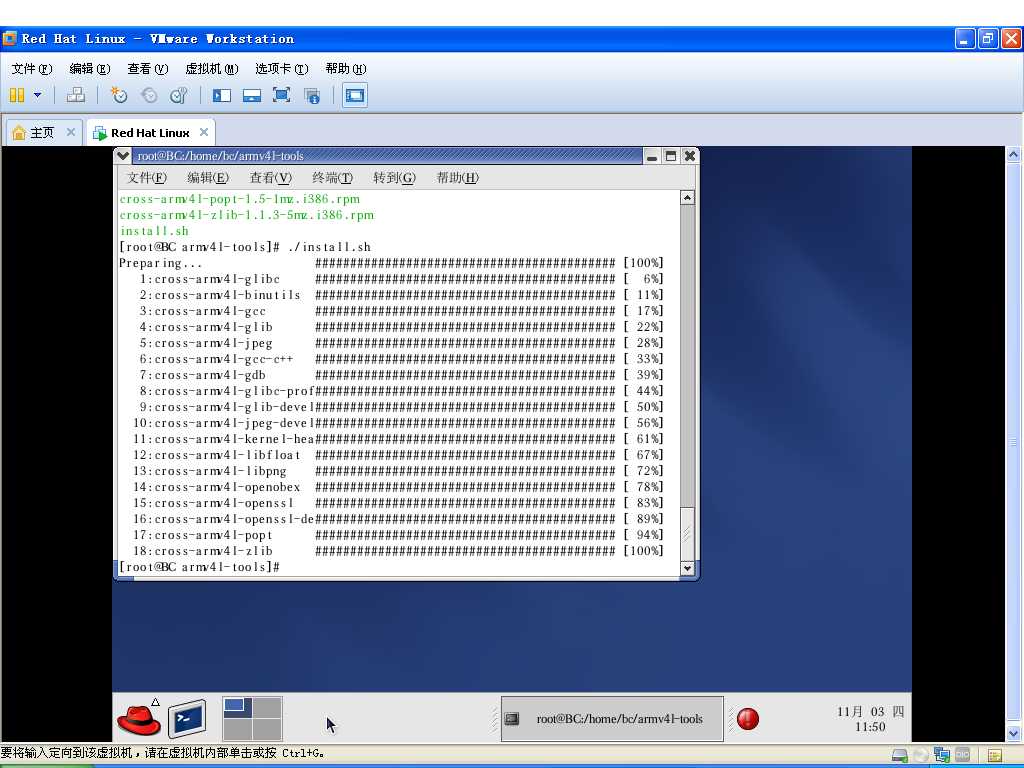Click the VMware status bar network adapter icon
The width and height of the screenshot is (1024, 768).
(942, 756)
